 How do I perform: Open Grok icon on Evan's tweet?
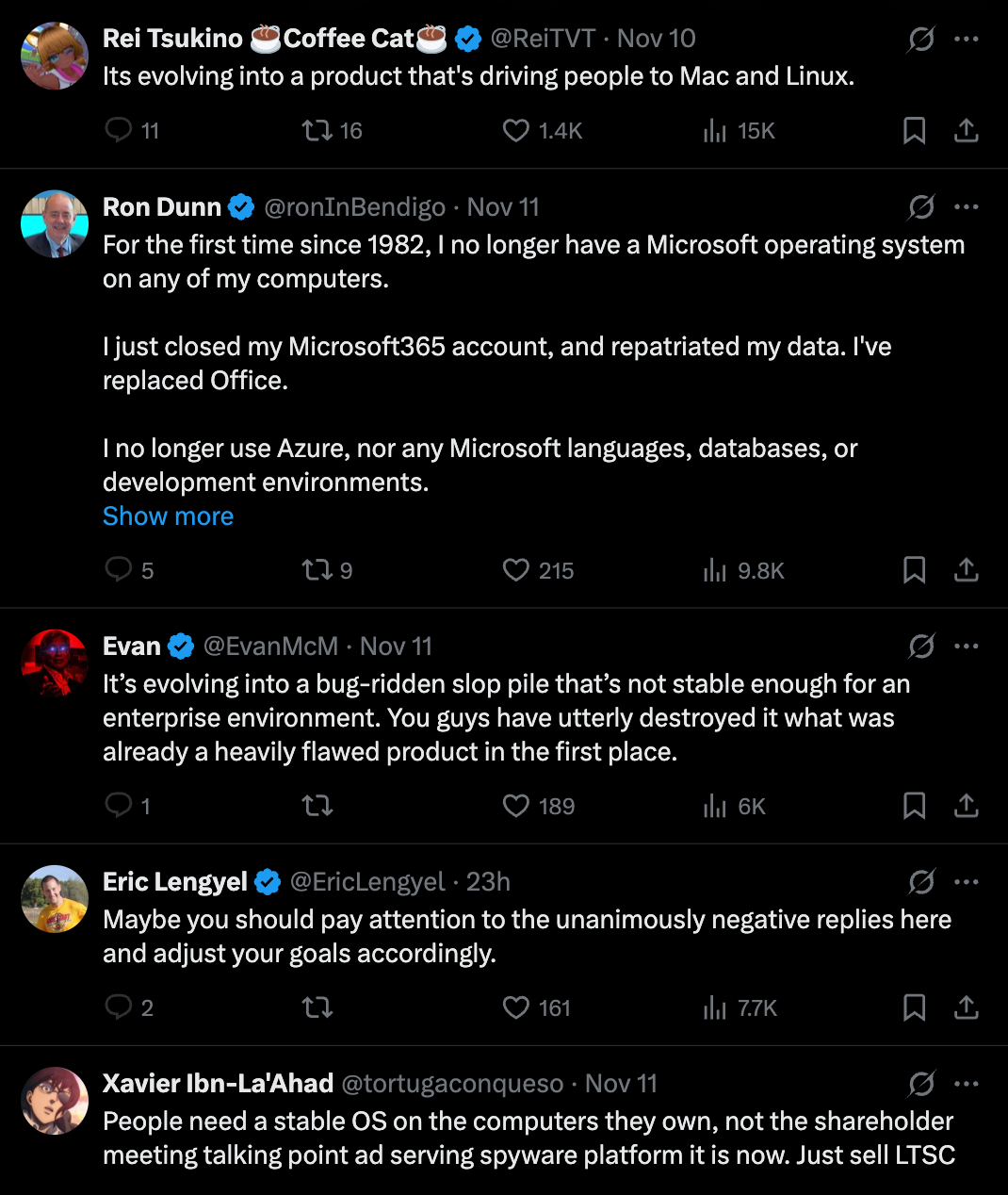(x=920, y=647)
